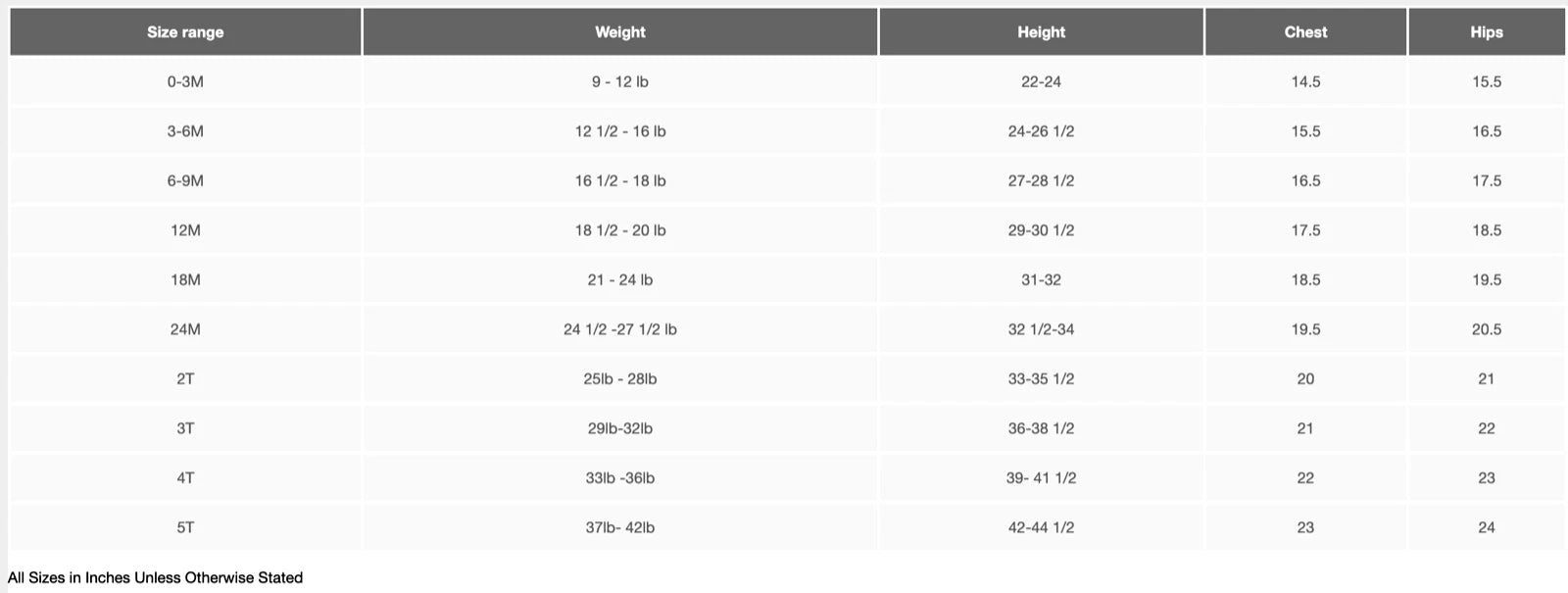Click the Height column header

1041,32
